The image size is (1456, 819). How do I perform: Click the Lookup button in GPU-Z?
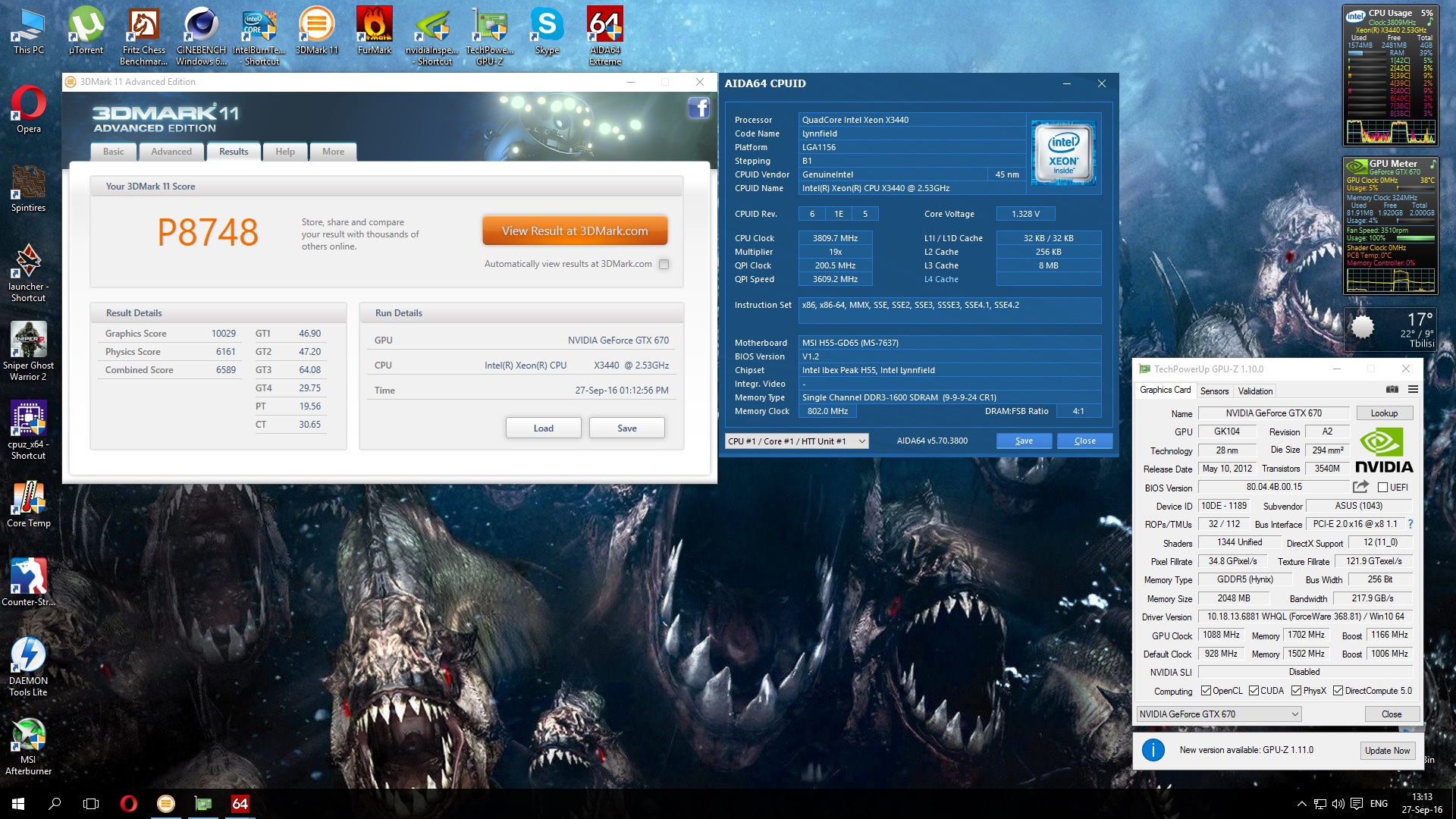pos(1385,413)
